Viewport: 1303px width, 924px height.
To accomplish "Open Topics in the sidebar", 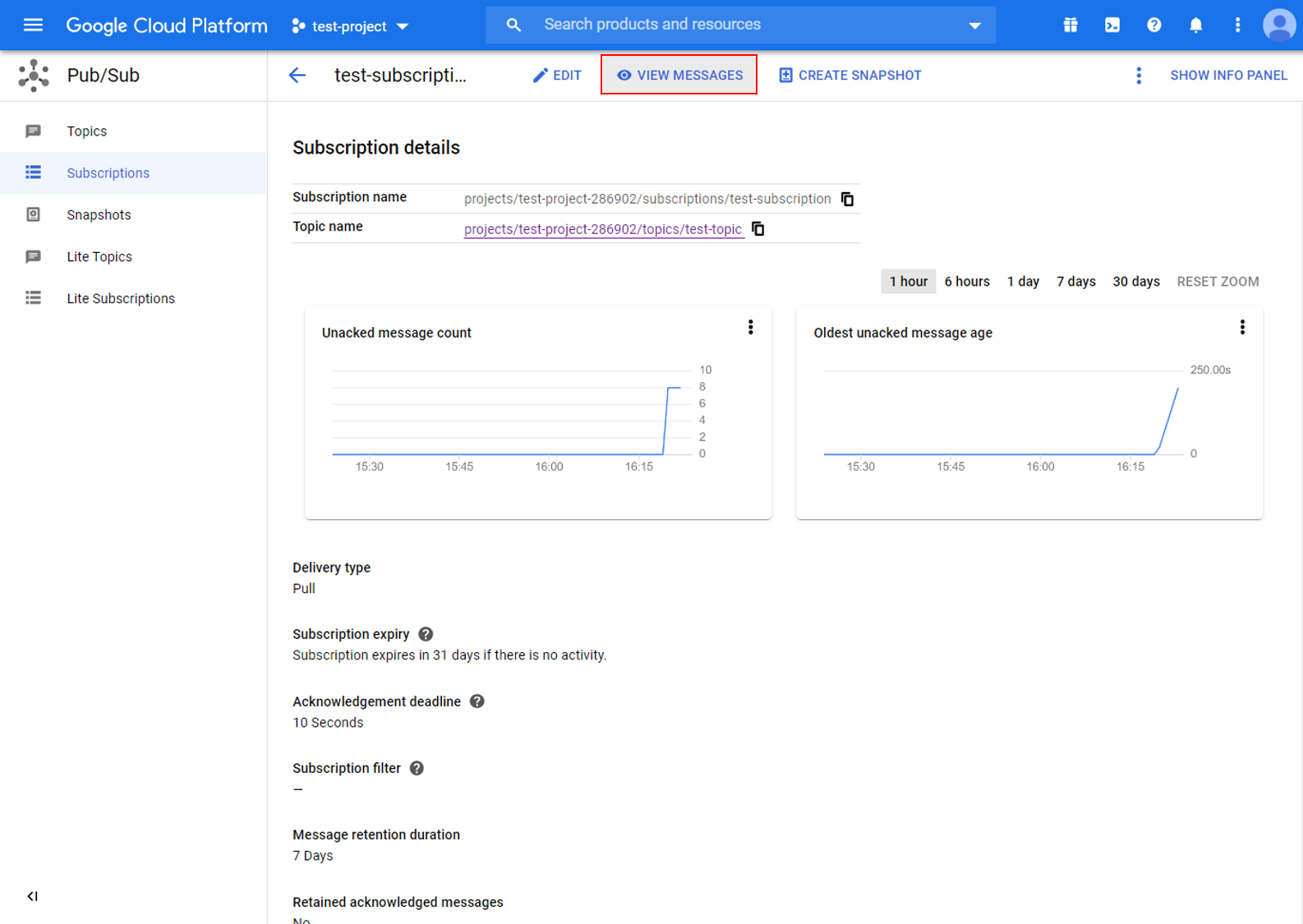I will click(x=133, y=131).
